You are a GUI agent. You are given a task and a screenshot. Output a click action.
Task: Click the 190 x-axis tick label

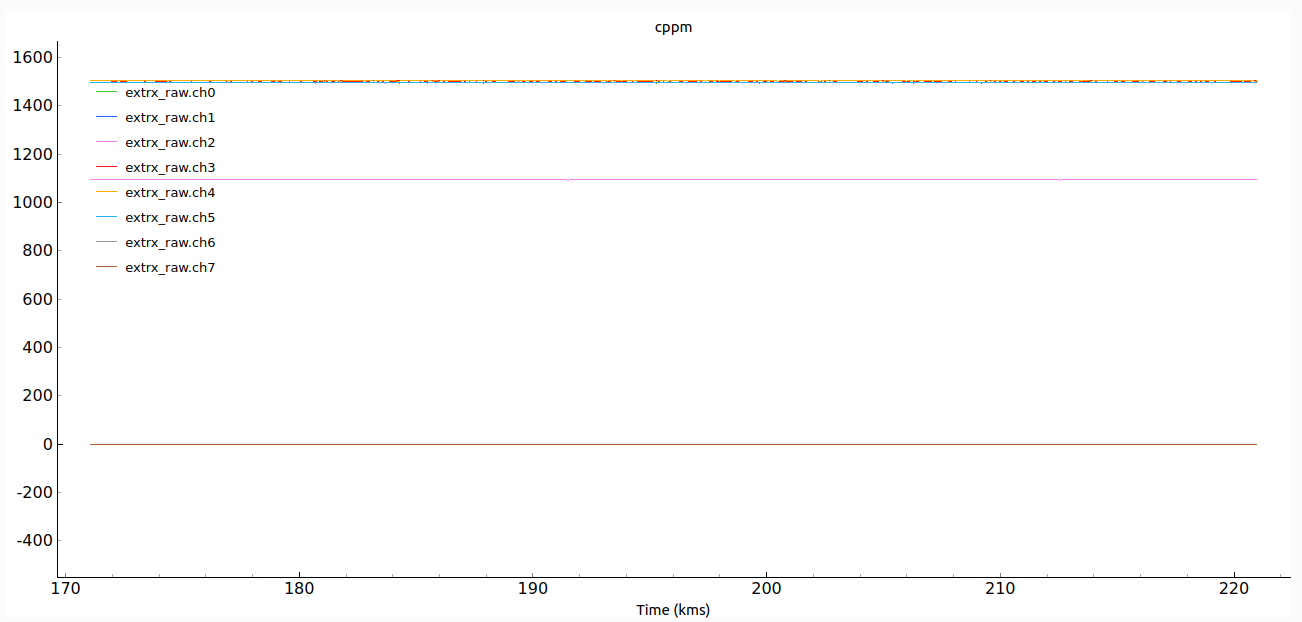coord(532,588)
